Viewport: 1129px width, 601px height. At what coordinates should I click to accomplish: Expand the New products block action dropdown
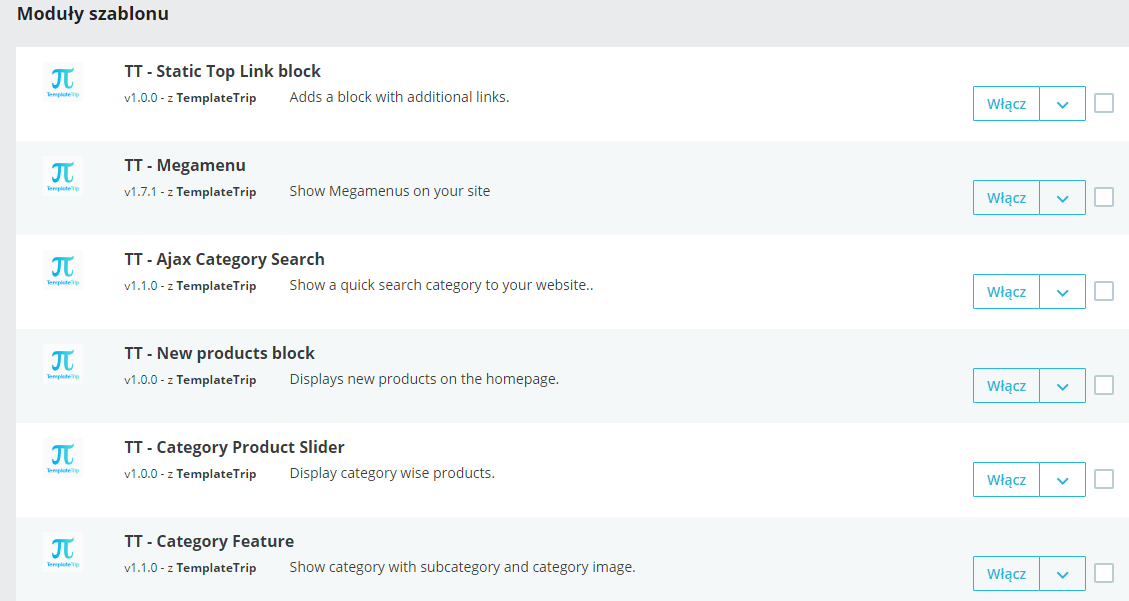pos(1062,386)
